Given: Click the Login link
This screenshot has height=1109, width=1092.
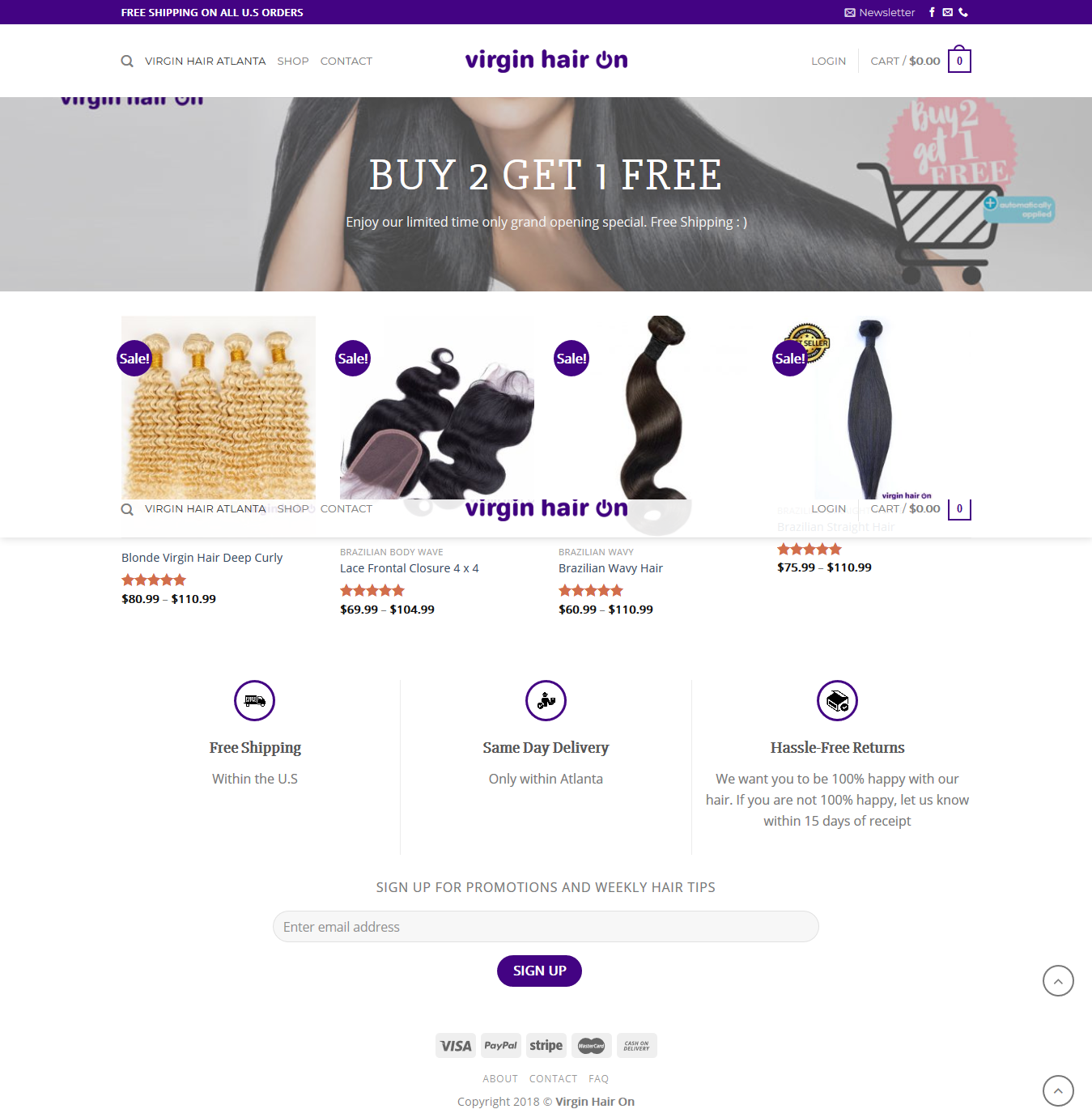Looking at the screenshot, I should (x=828, y=61).
